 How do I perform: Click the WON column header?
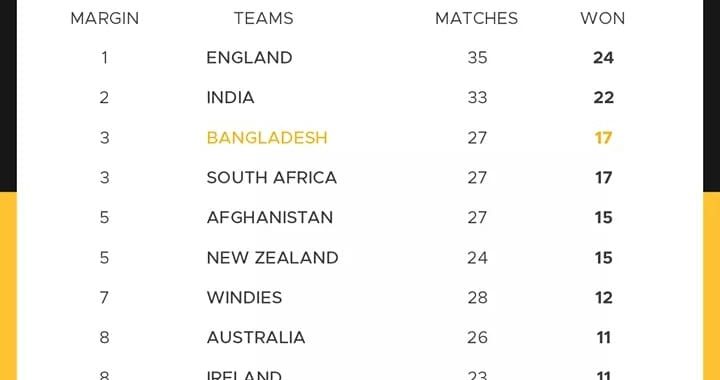(x=602, y=18)
